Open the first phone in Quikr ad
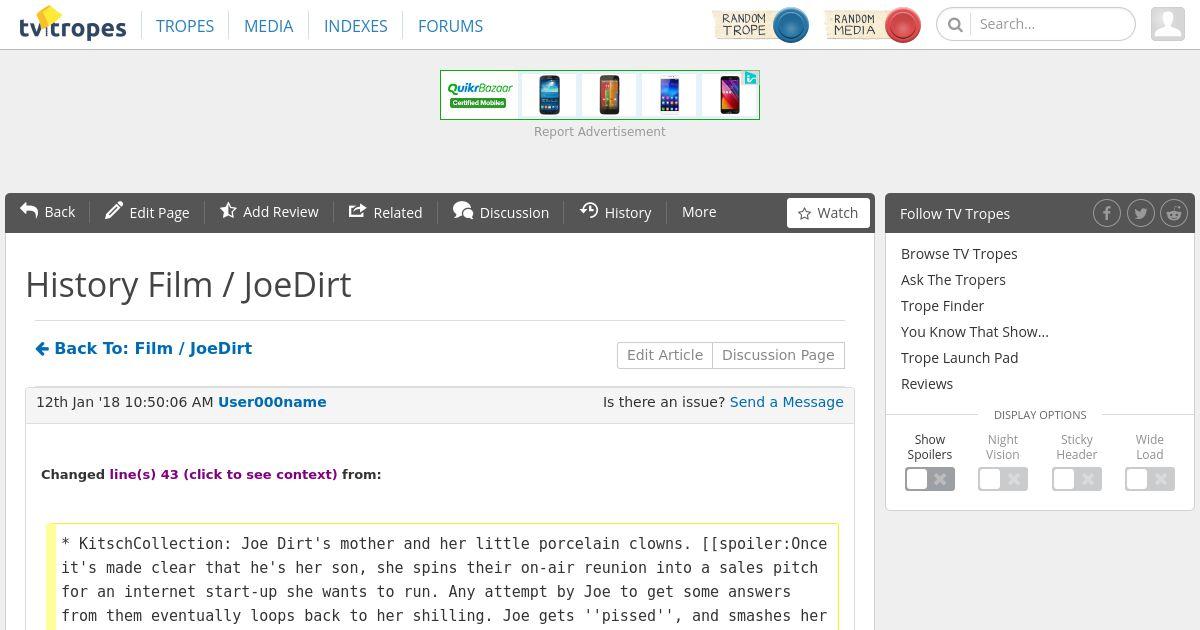 [x=549, y=95]
